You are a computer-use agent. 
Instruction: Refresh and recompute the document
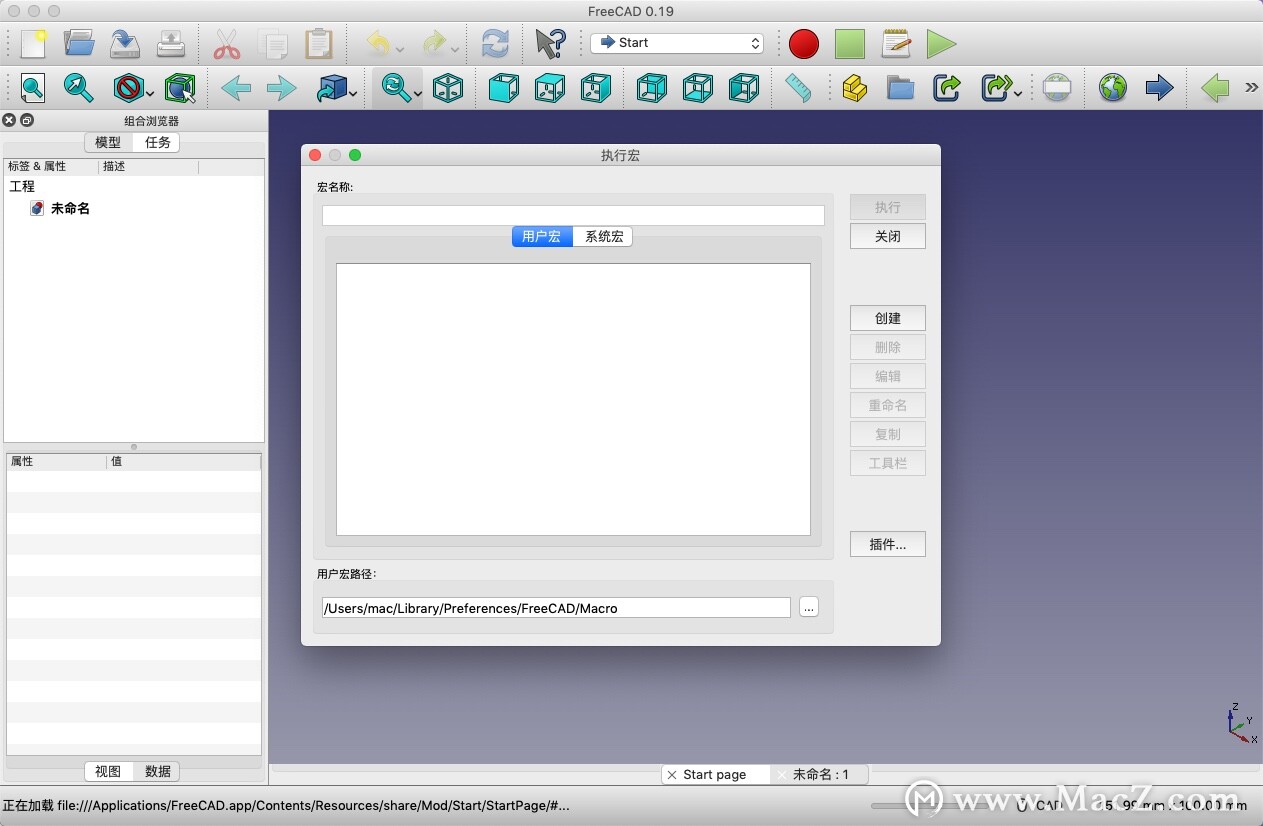[494, 44]
